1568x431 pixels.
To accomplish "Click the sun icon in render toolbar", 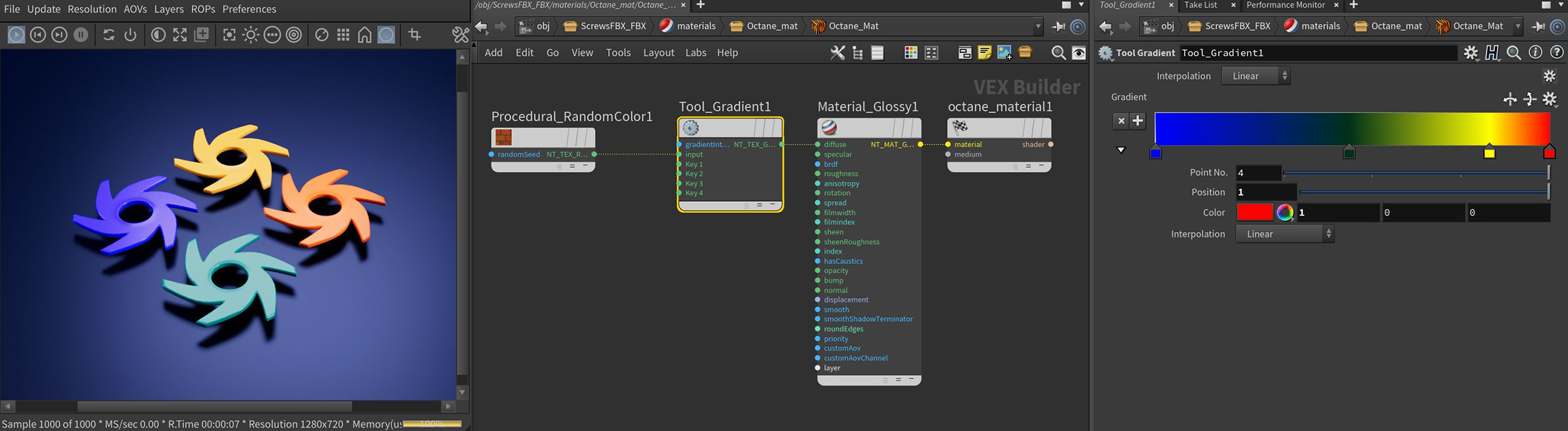I will (x=251, y=35).
